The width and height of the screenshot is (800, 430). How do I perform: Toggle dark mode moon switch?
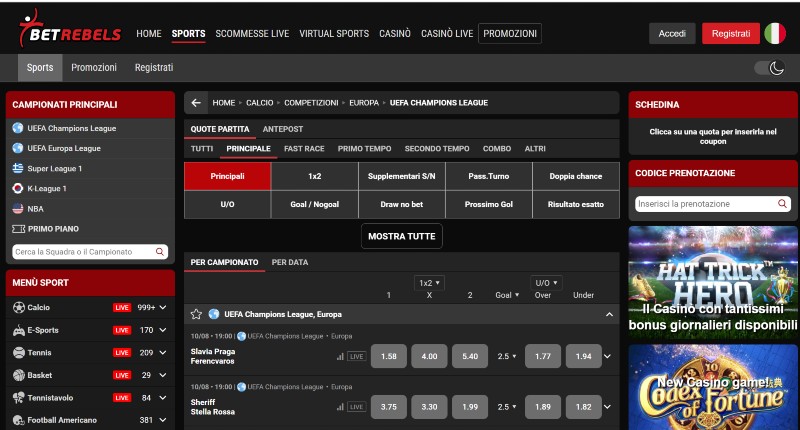tap(770, 68)
